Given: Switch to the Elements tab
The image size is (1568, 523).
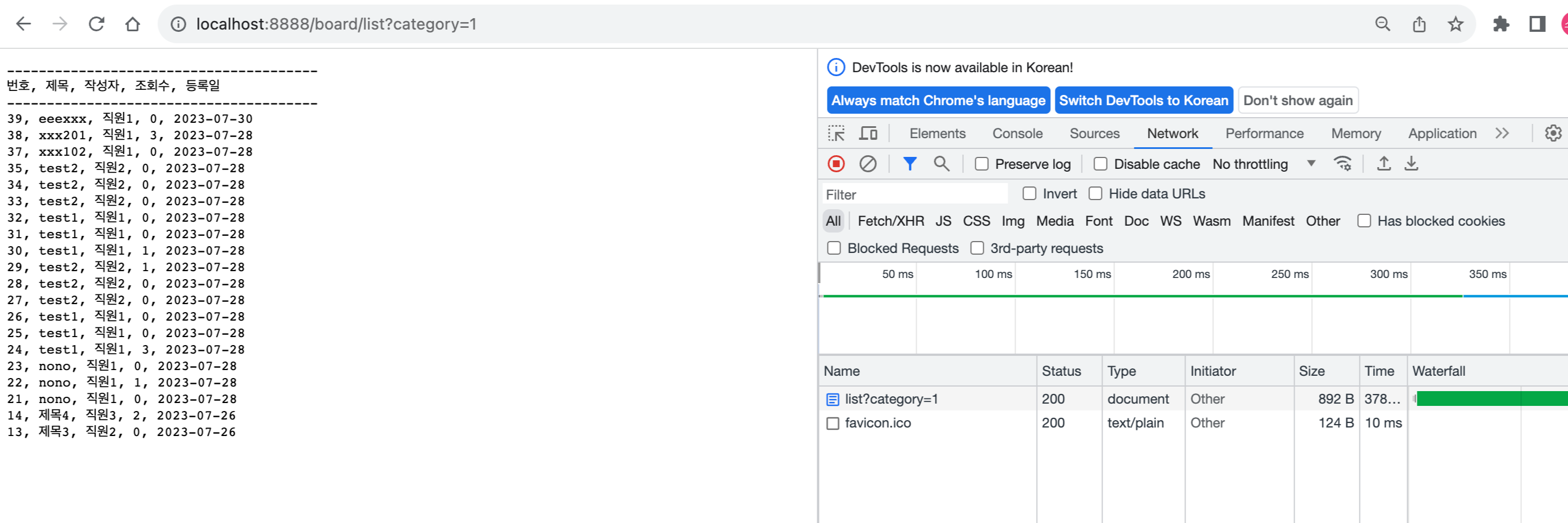Looking at the screenshot, I should pyautogui.click(x=937, y=134).
